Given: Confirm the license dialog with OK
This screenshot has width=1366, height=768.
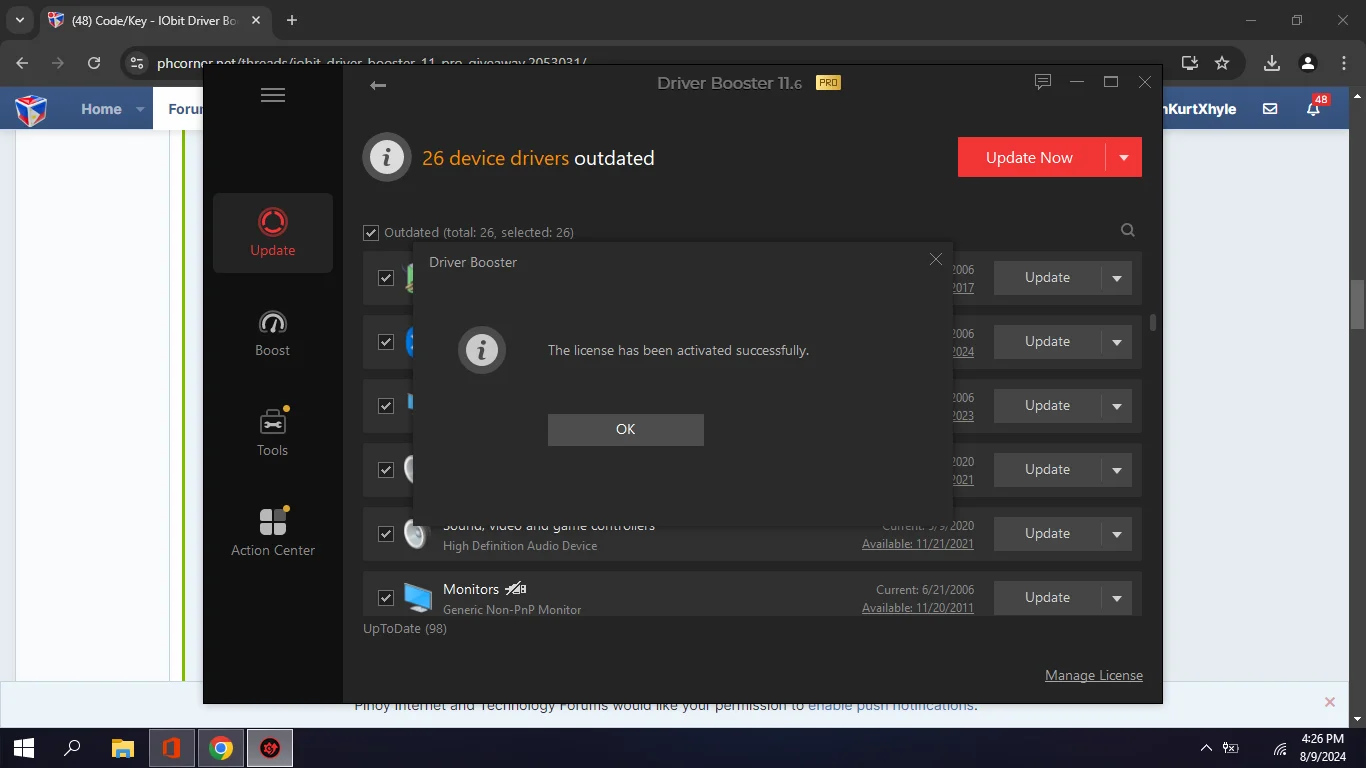Looking at the screenshot, I should [x=626, y=429].
